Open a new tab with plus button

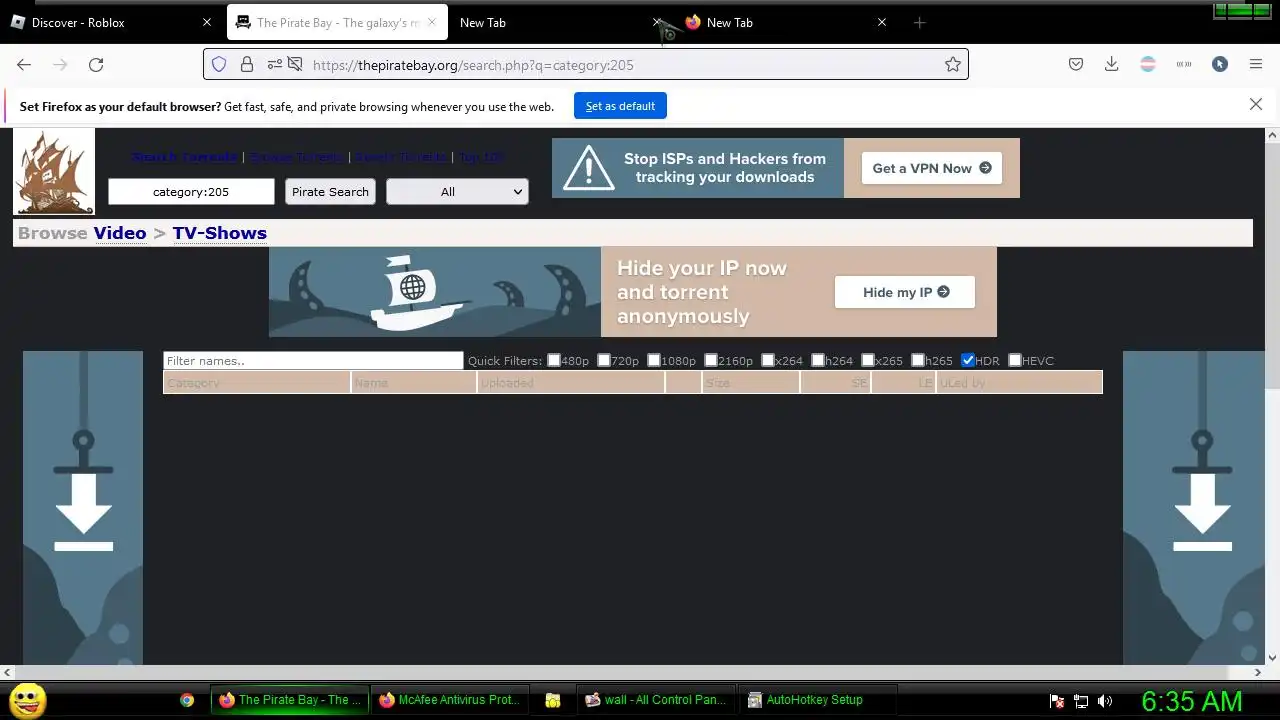click(x=920, y=22)
